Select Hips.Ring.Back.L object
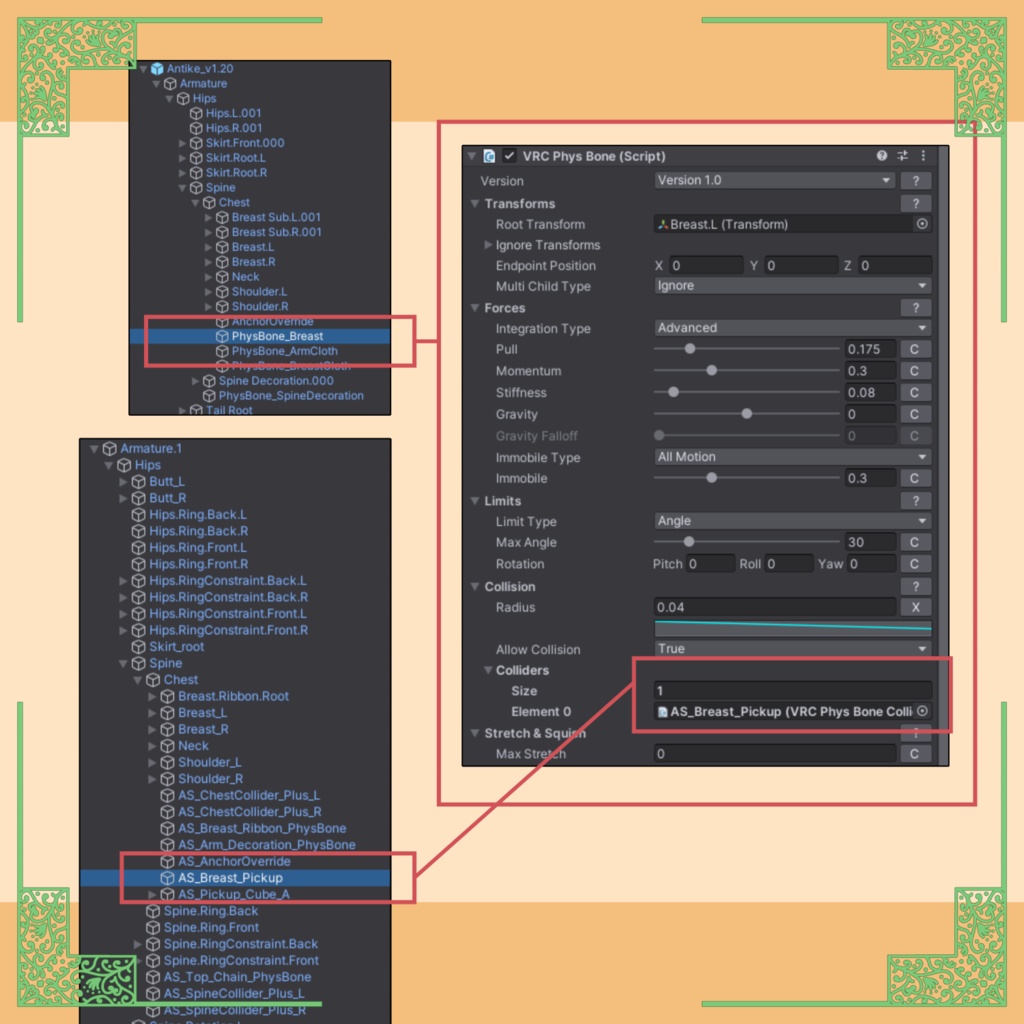This screenshot has width=1024, height=1024. (x=198, y=515)
